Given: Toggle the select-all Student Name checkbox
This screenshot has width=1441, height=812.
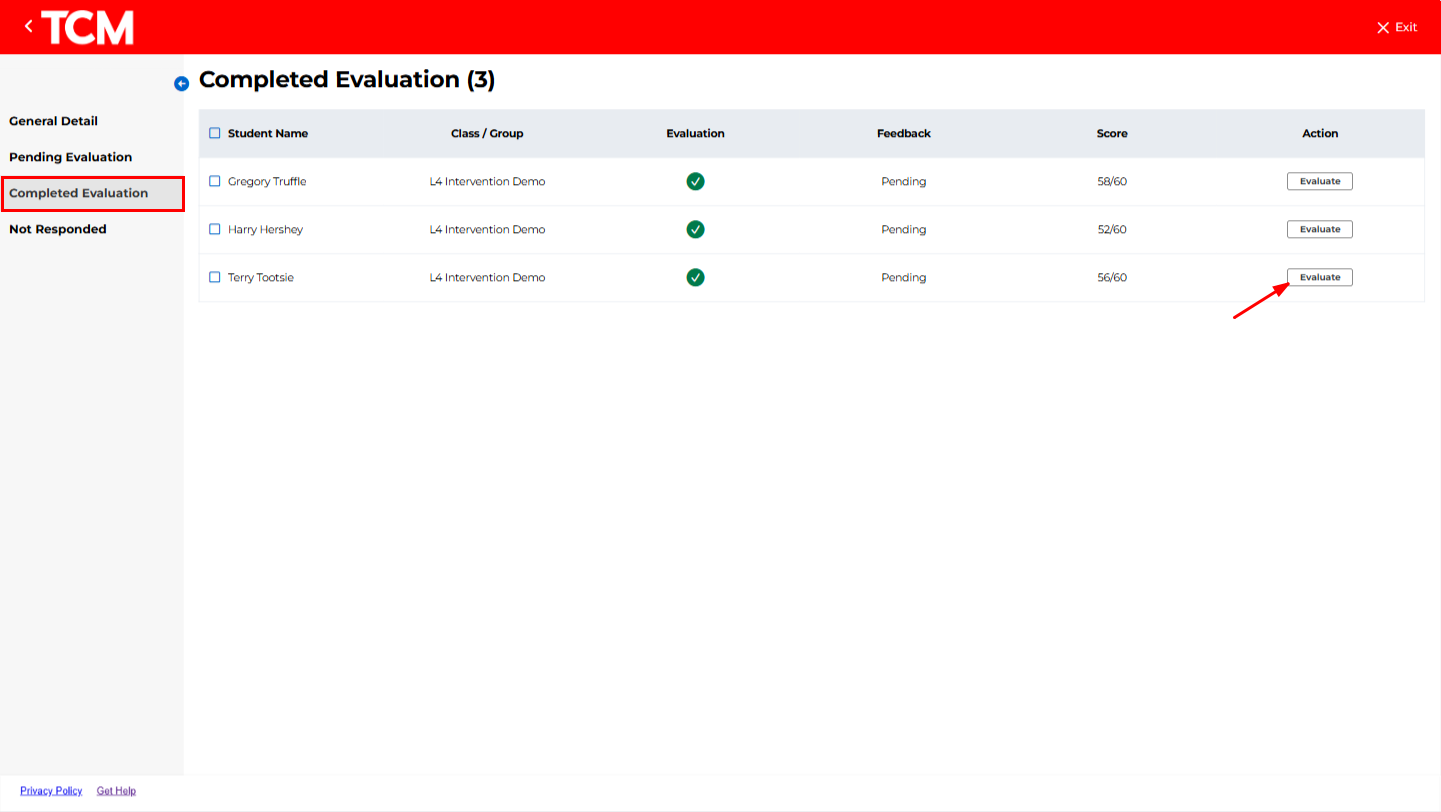Looking at the screenshot, I should pos(215,133).
